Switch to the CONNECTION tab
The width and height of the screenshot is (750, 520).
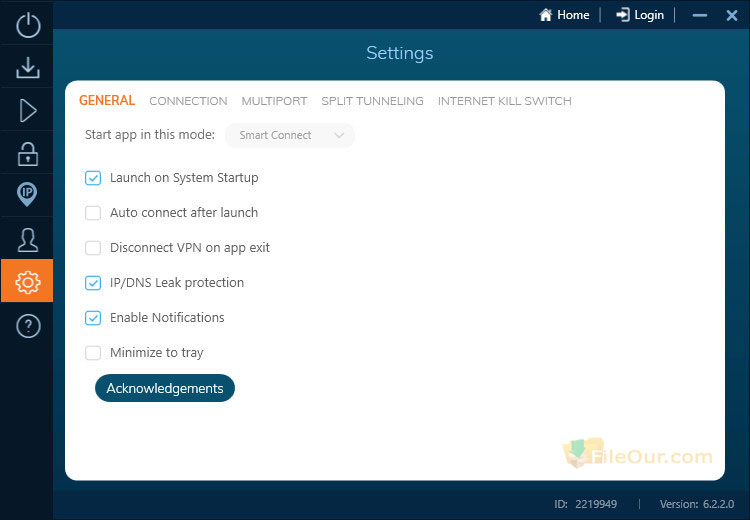[188, 101]
